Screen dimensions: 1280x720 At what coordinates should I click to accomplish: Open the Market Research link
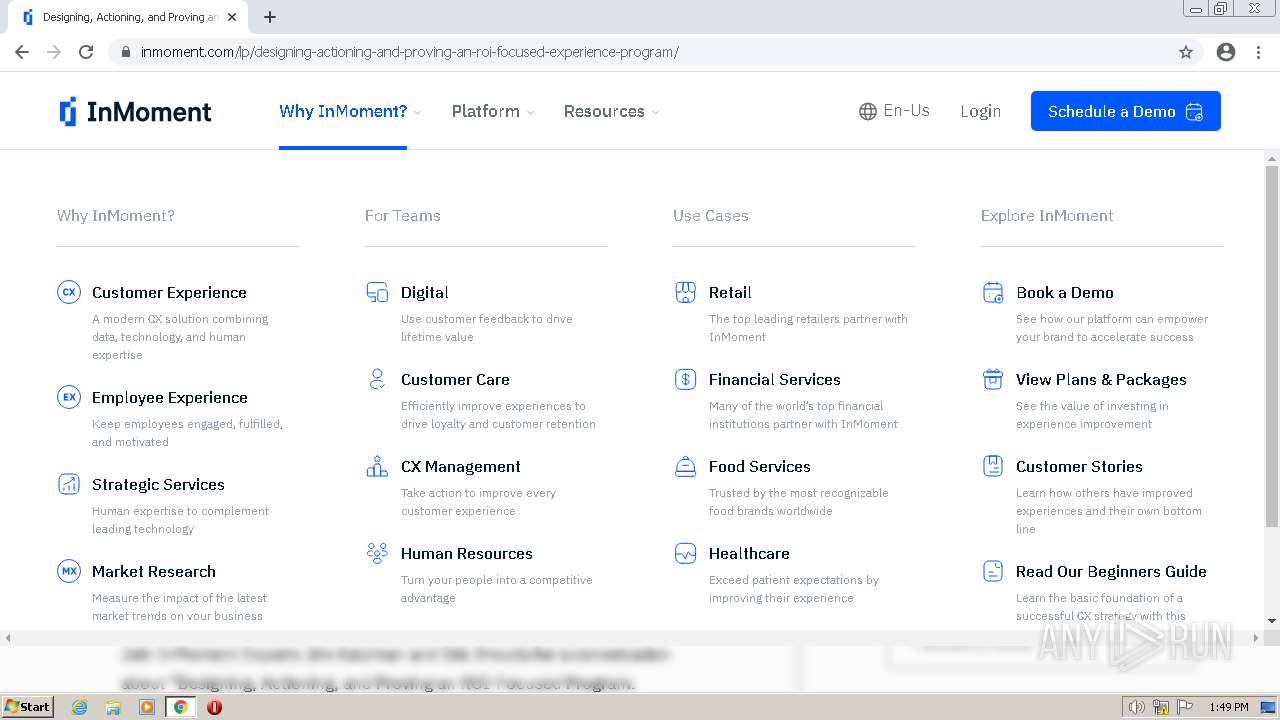[x=154, y=571]
